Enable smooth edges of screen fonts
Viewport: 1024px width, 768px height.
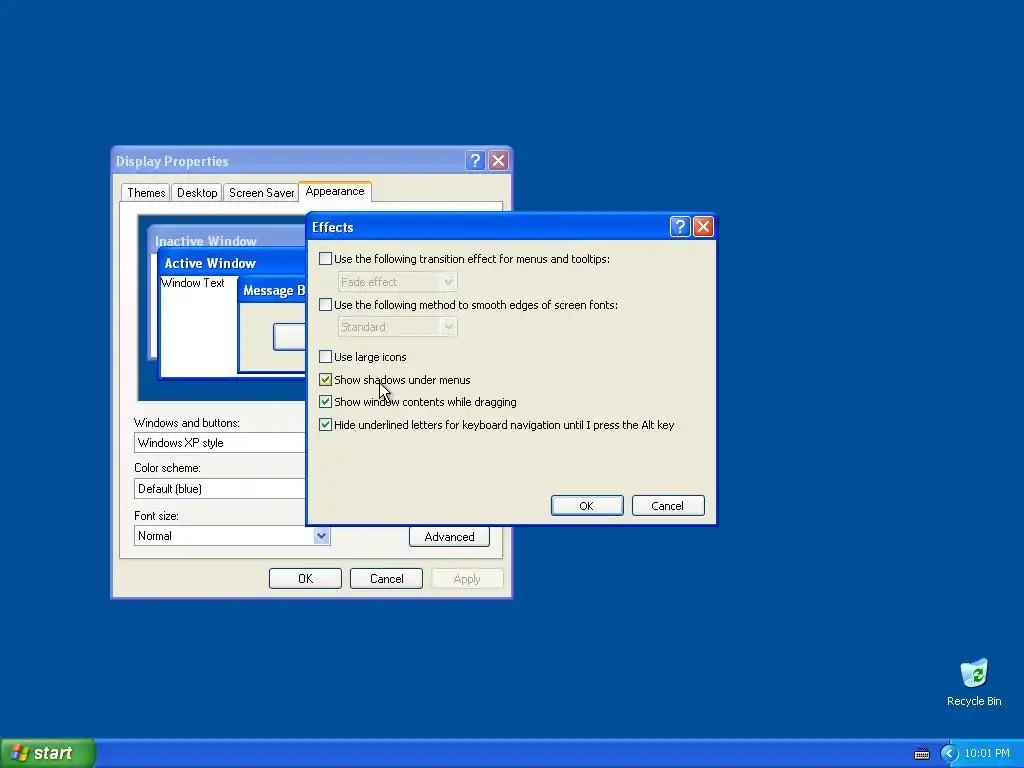[325, 304]
